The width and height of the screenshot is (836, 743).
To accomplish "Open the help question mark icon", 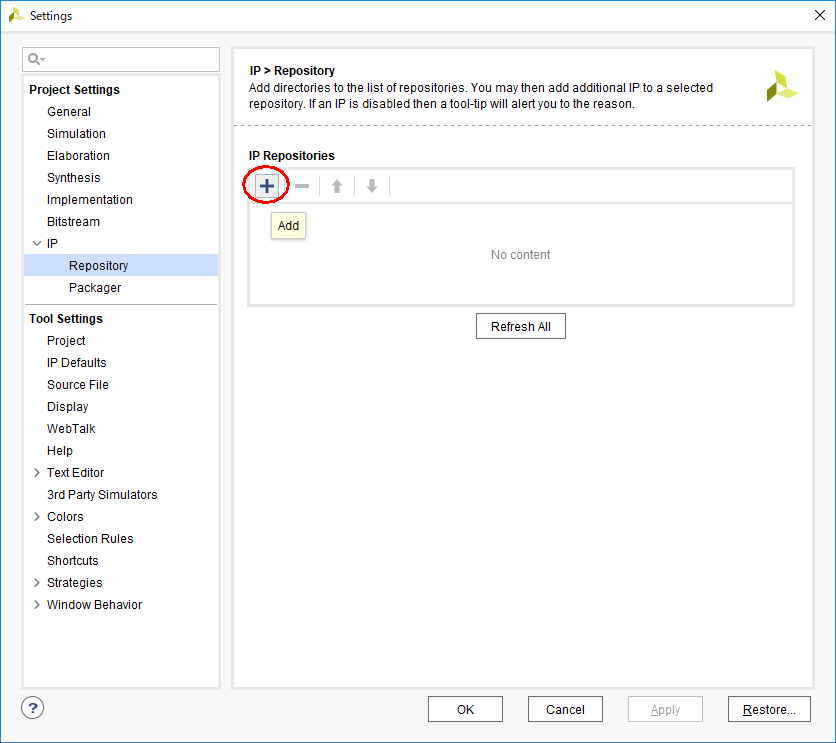I will click(x=33, y=708).
